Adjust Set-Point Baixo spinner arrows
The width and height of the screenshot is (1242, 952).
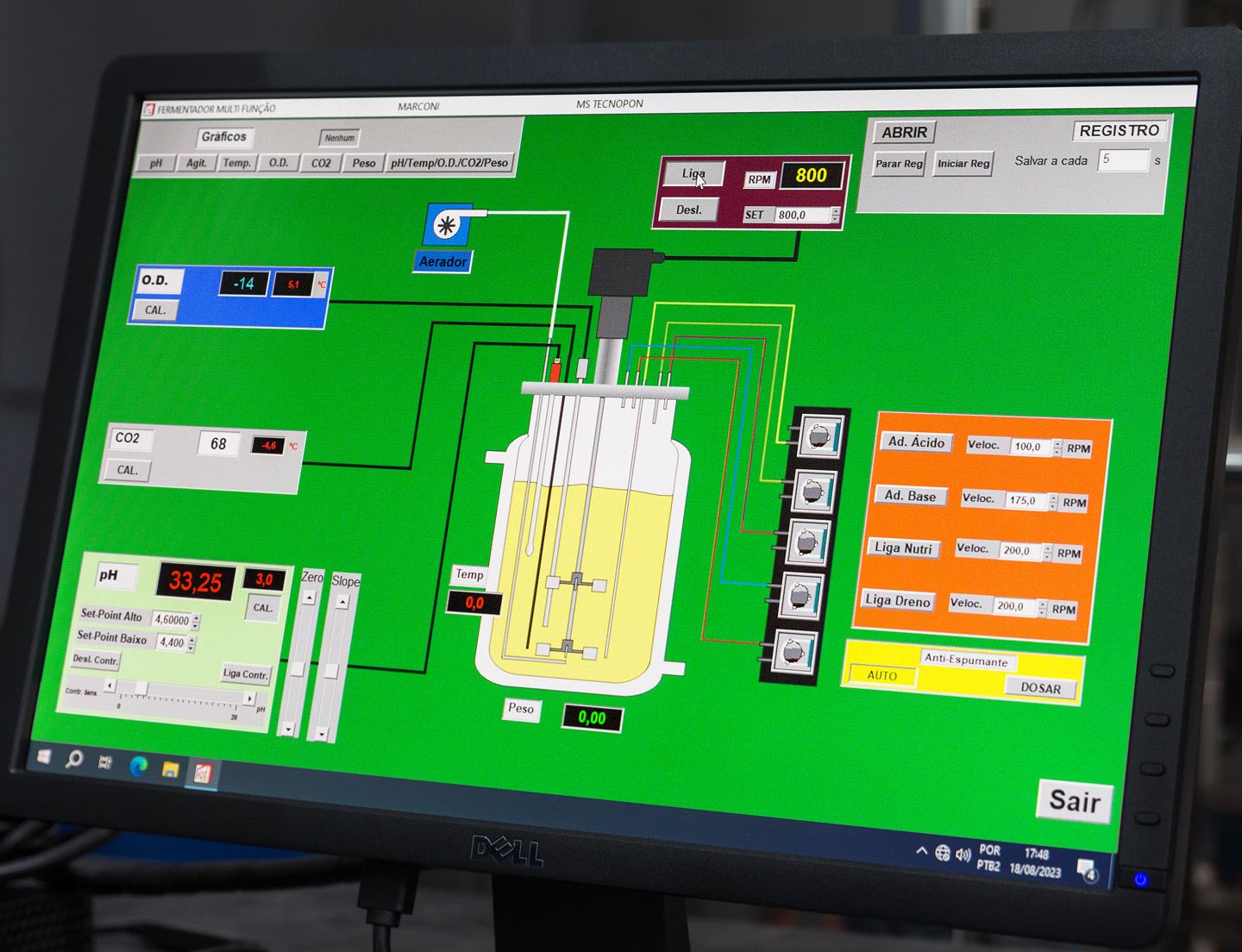pyautogui.click(x=191, y=644)
